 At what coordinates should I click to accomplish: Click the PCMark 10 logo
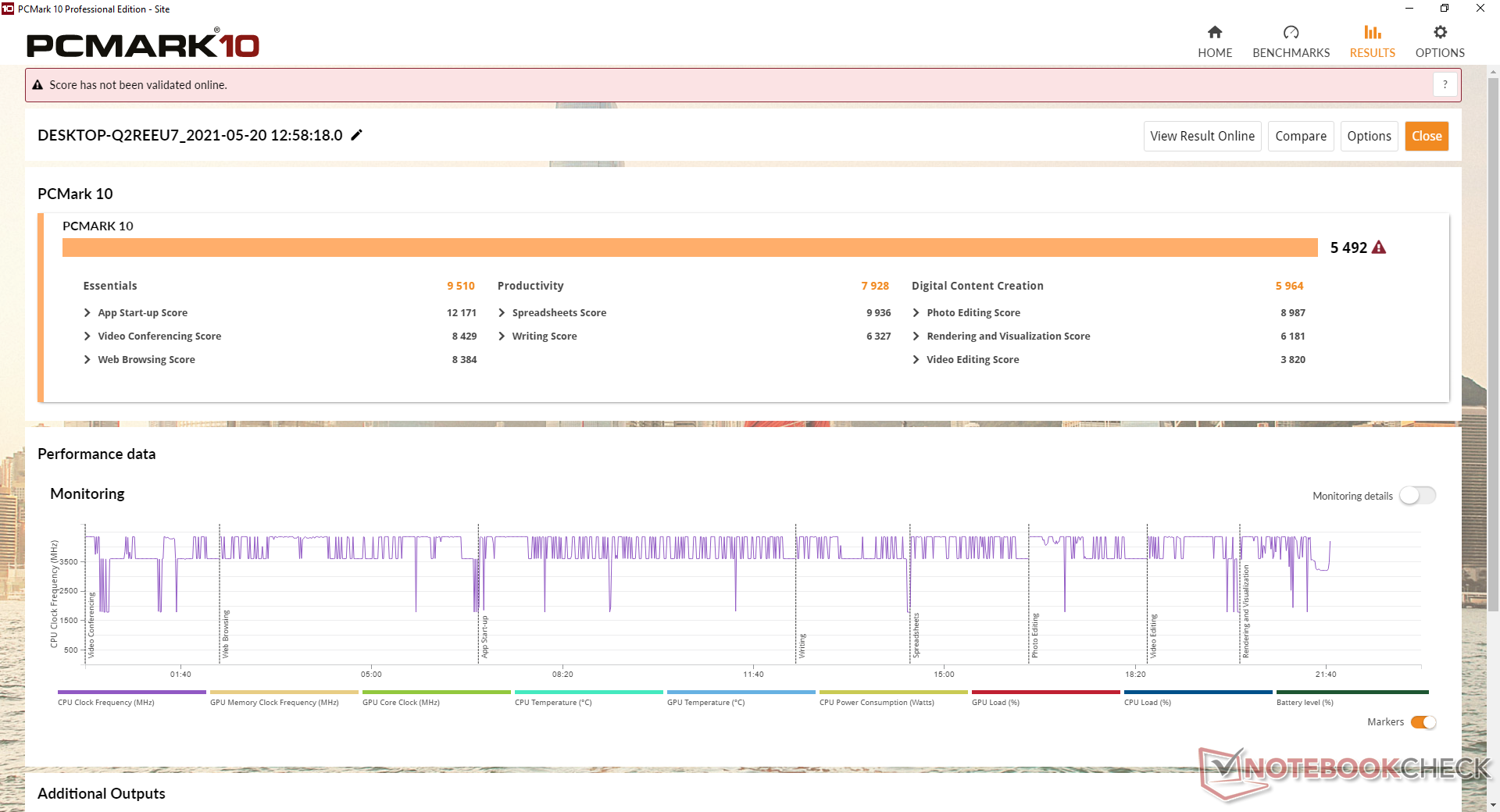tap(143, 45)
